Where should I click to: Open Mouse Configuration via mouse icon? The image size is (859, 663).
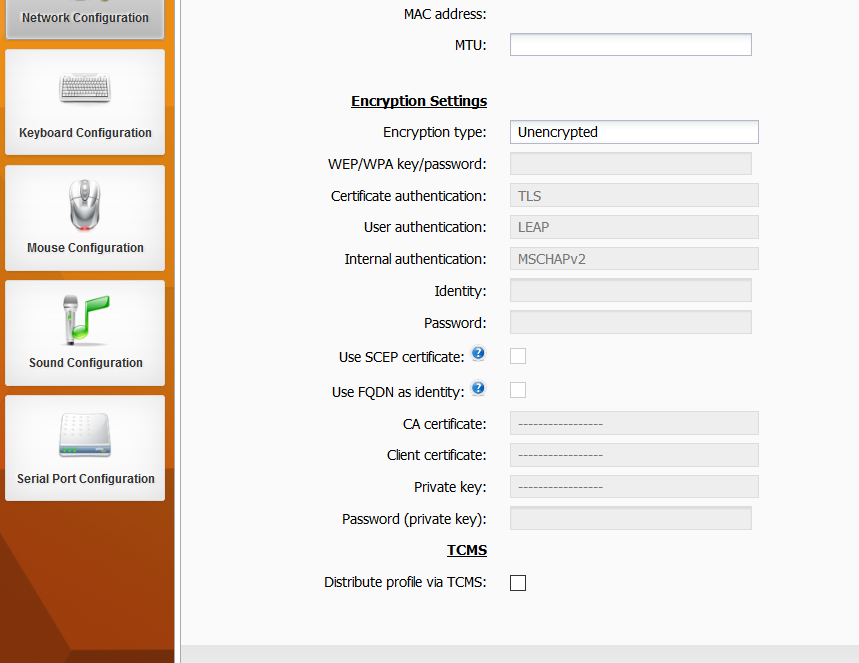tap(85, 205)
